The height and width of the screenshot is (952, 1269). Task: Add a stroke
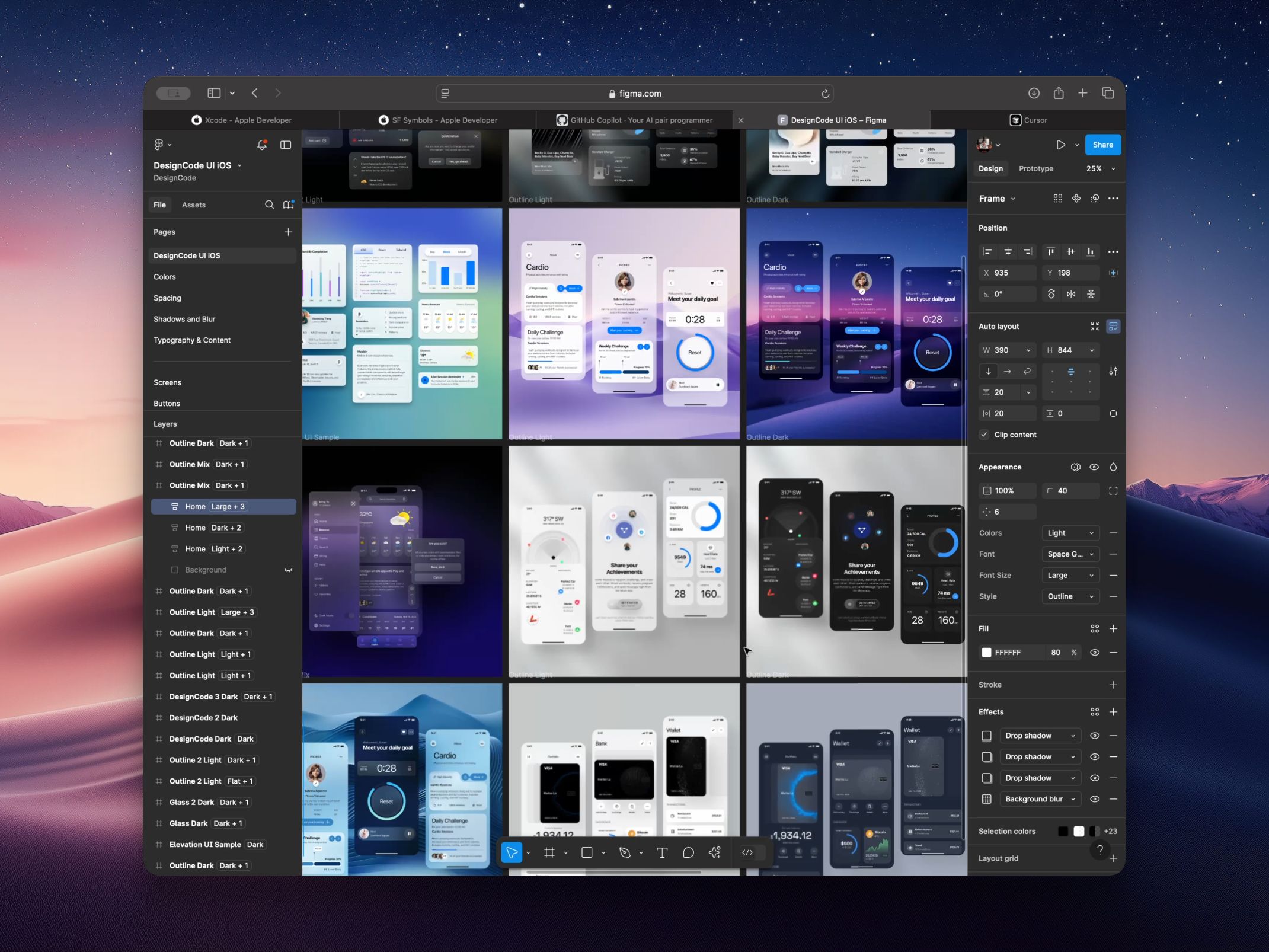coord(1113,685)
